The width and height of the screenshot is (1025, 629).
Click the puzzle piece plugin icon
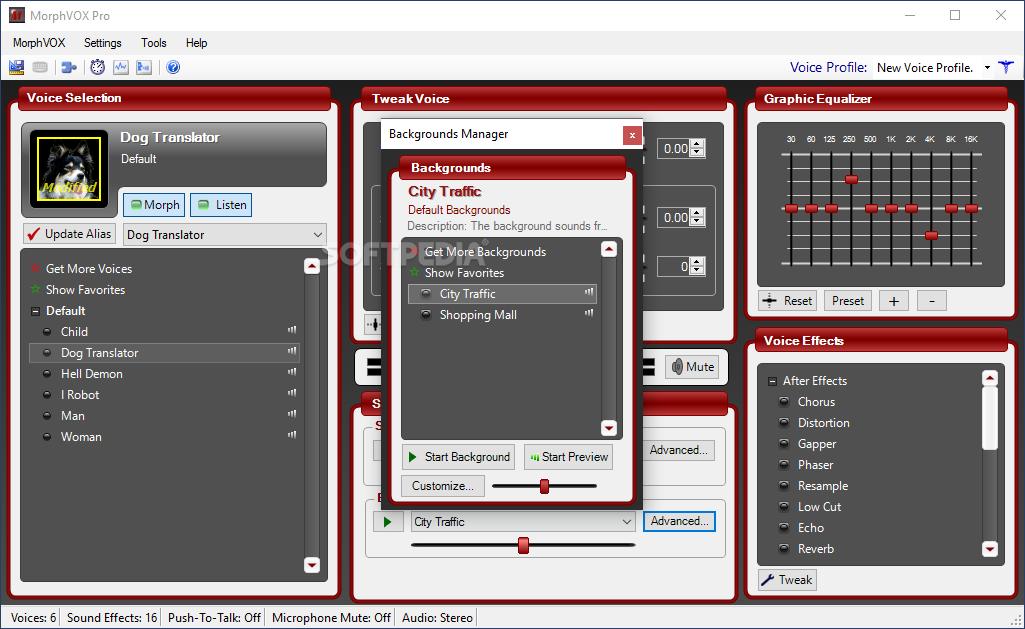(69, 67)
